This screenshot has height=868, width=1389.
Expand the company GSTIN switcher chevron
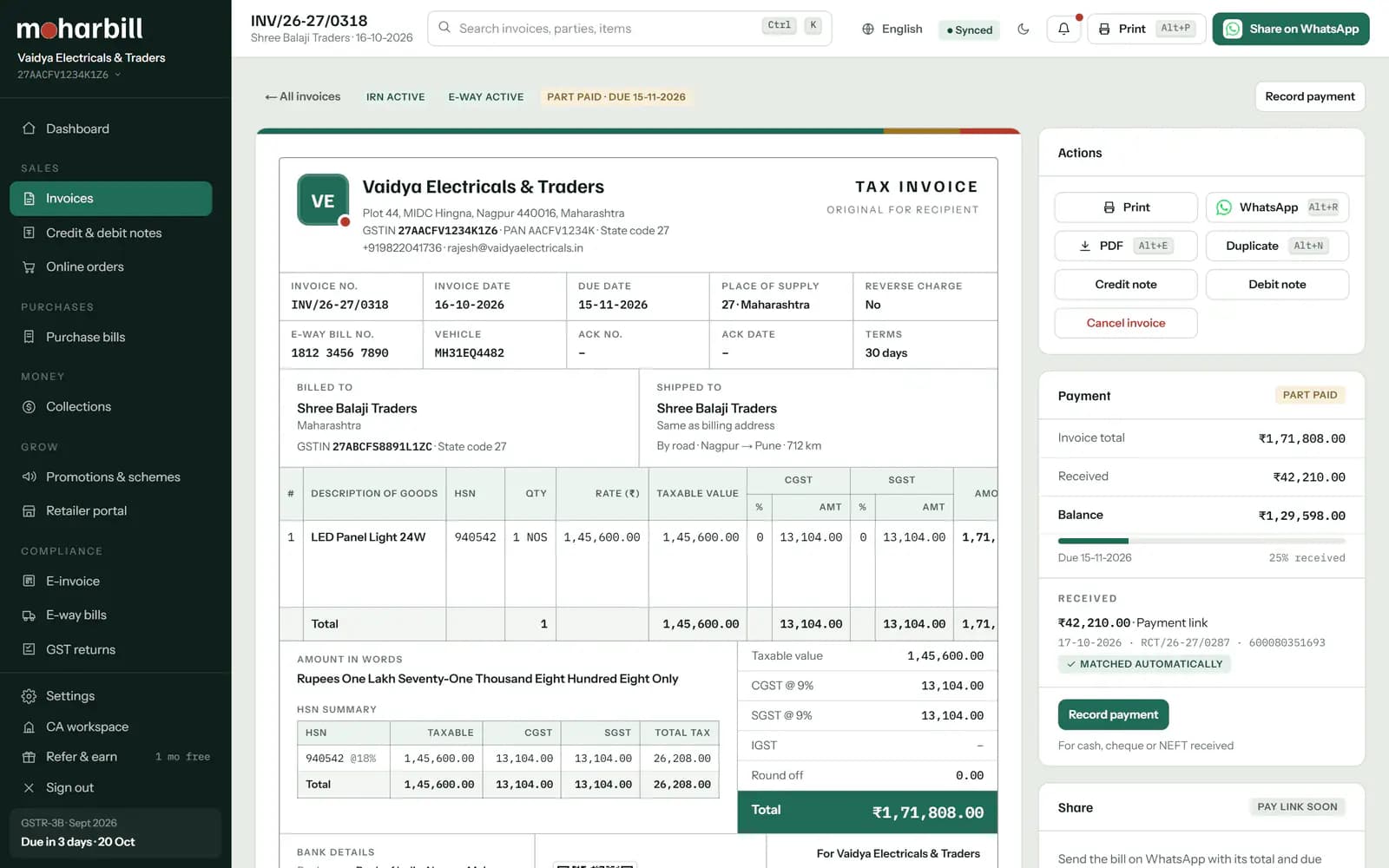coord(117,75)
